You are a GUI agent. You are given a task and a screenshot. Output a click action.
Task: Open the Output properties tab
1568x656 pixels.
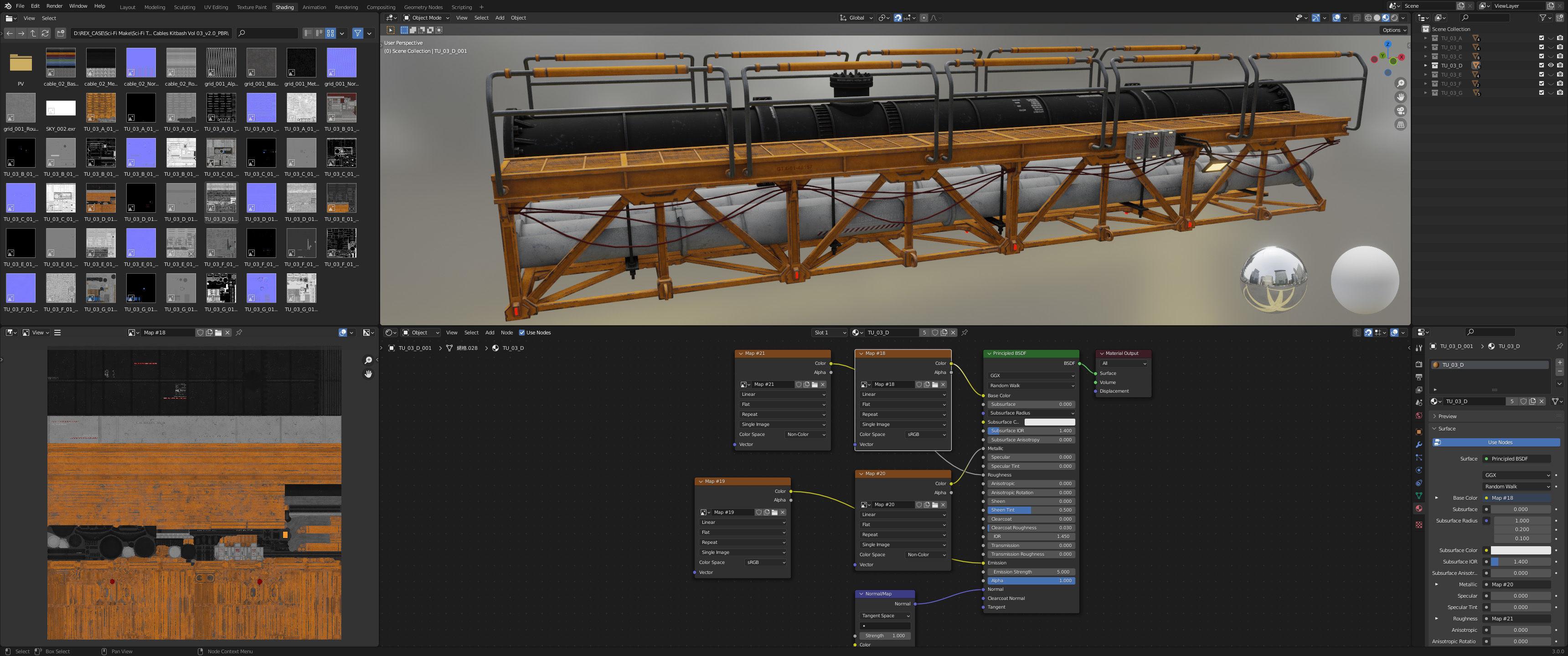tap(1419, 377)
